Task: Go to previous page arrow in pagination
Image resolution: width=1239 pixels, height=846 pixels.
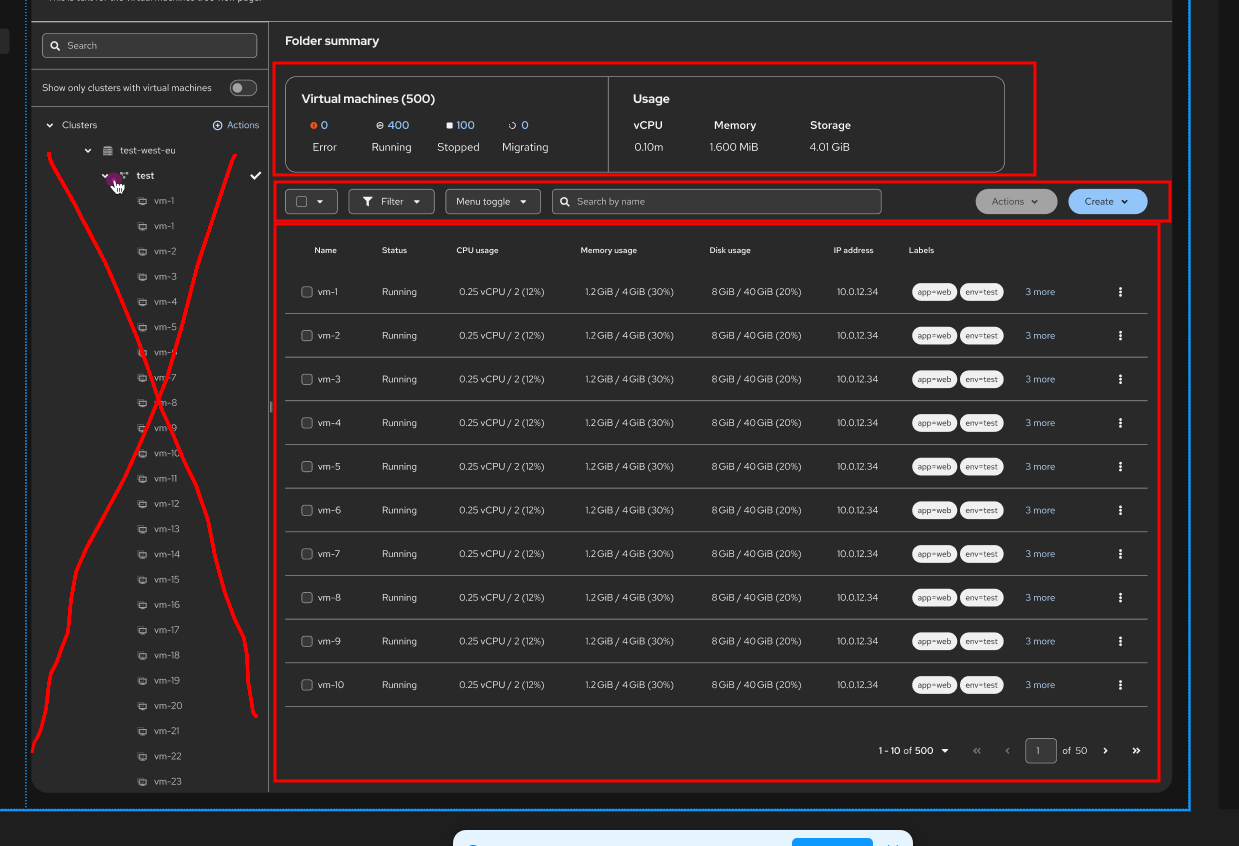Action: [1007, 751]
